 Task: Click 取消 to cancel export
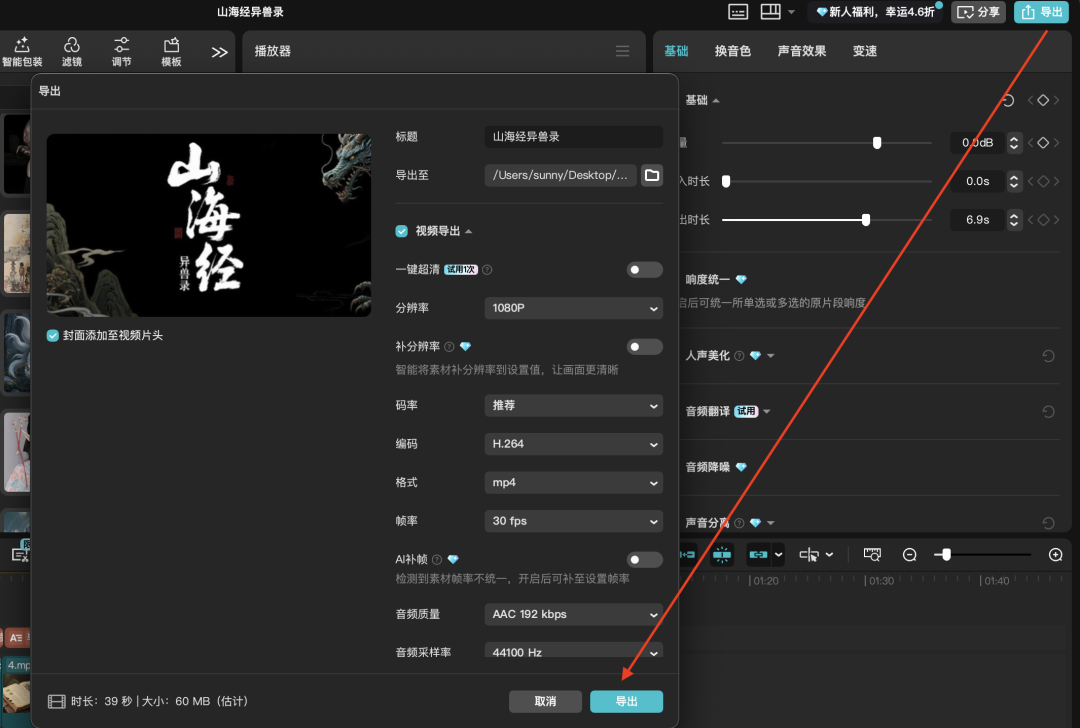[545, 701]
